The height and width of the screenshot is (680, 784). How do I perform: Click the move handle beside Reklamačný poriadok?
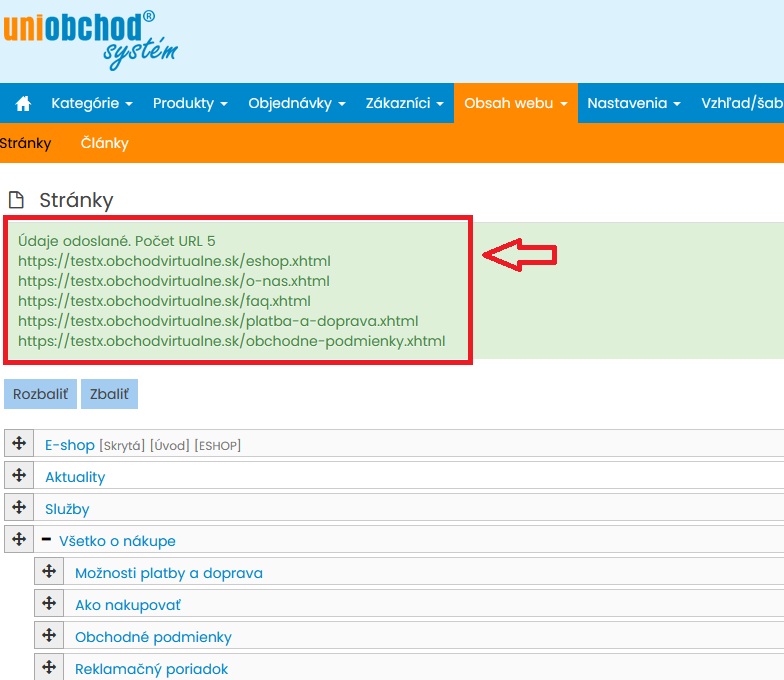(49, 668)
